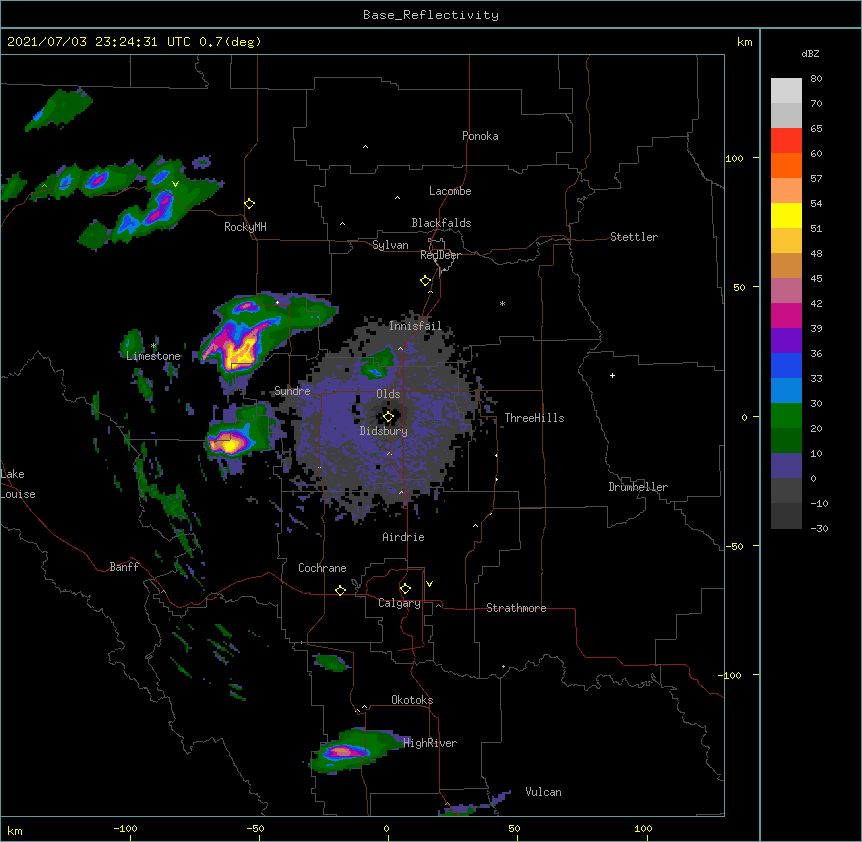The width and height of the screenshot is (862, 842).
Task: Pick the dark orange 57-60 dBZ legend swatch
Action: tap(786, 165)
